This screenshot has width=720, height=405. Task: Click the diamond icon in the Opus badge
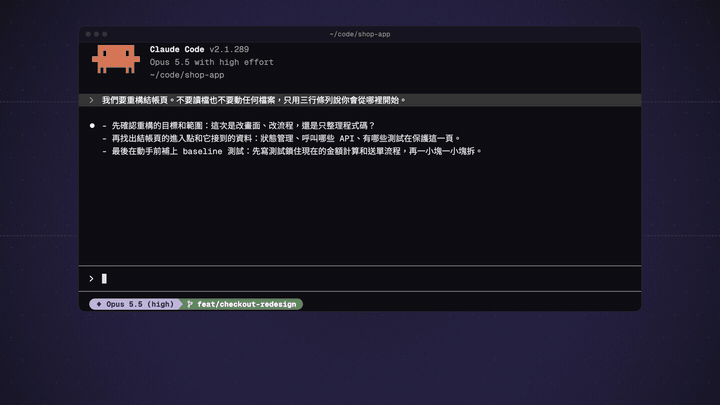pyautogui.click(x=99, y=304)
